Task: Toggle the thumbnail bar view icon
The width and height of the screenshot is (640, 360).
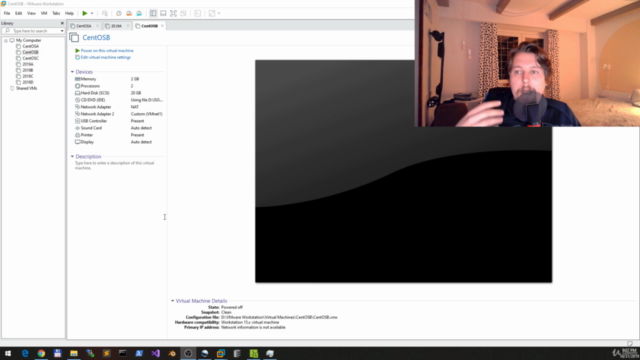Action: (163, 13)
